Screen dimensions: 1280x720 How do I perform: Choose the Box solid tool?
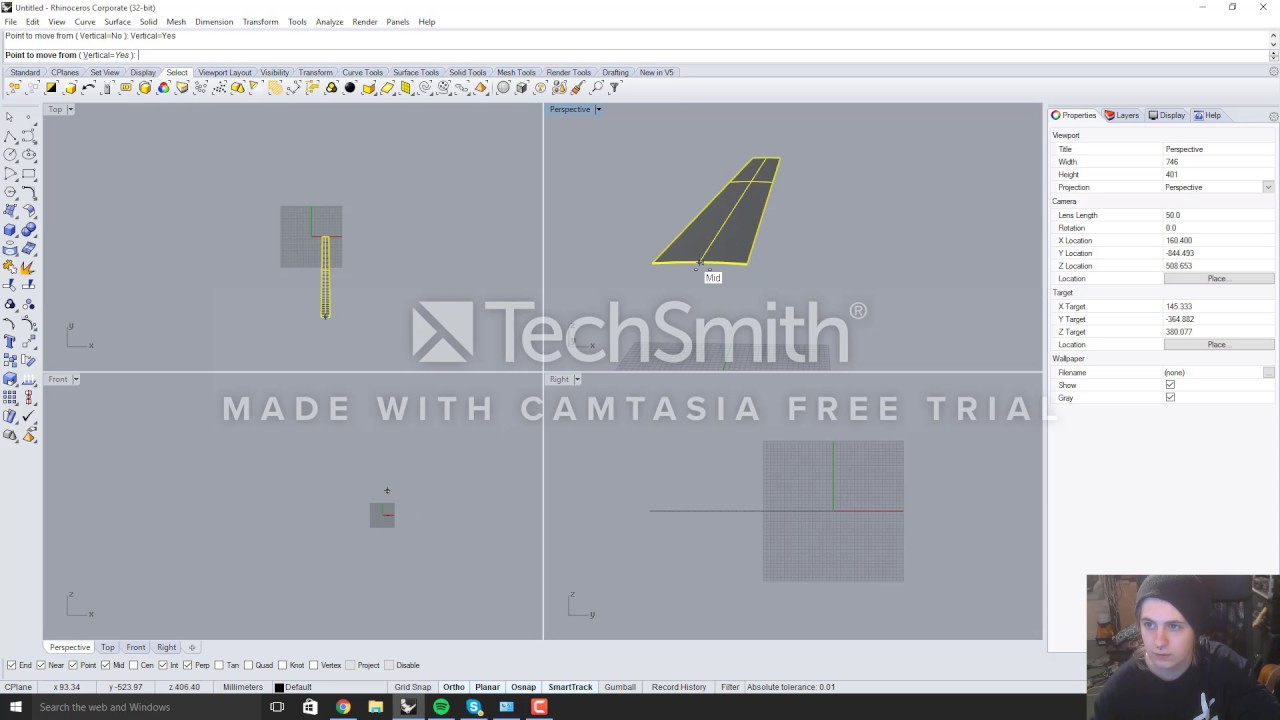click(x=10, y=230)
